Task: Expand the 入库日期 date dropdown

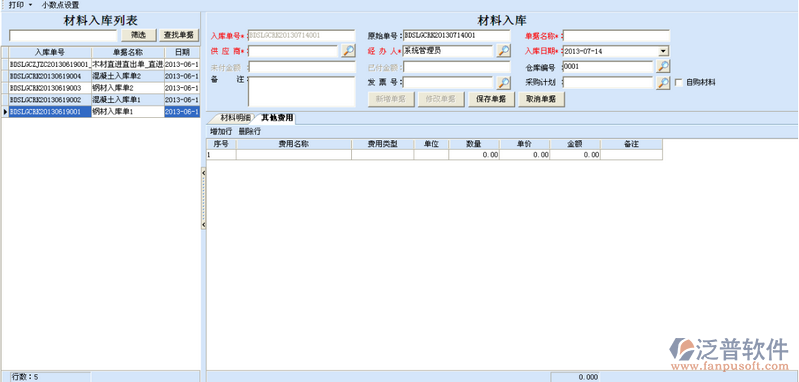Action: tap(663, 51)
